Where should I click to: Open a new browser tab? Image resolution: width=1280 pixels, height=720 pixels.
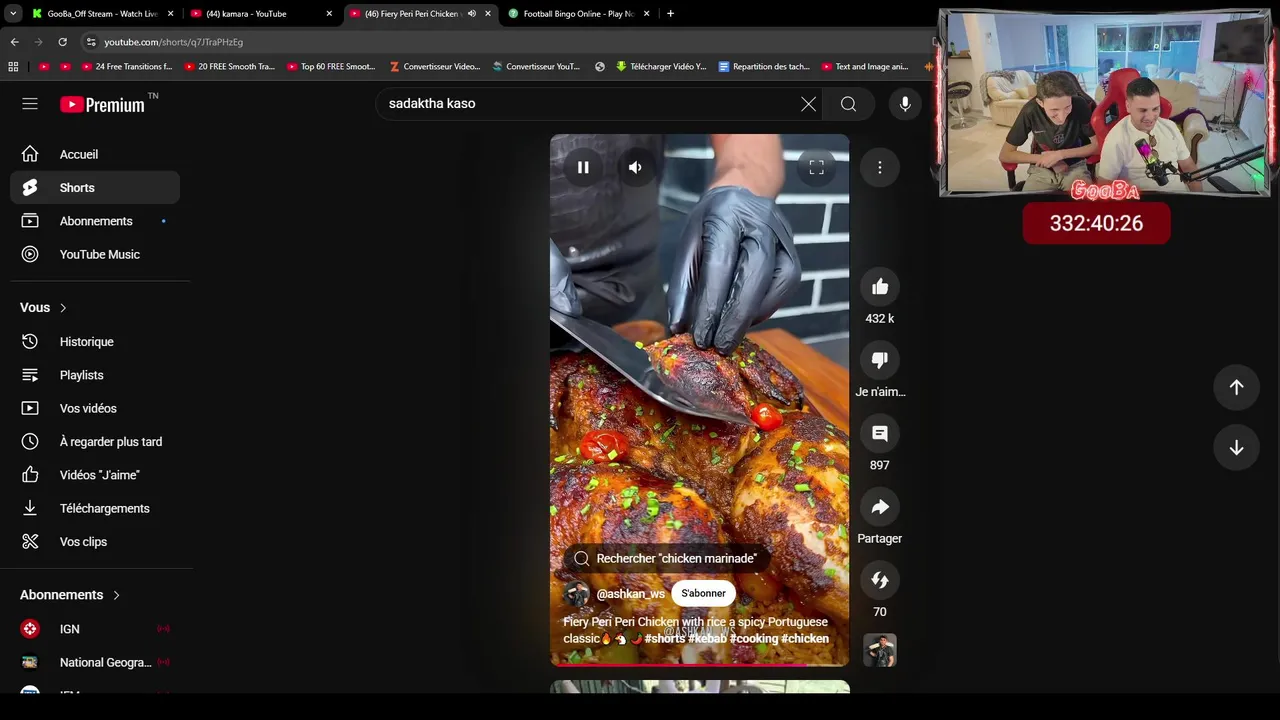pyautogui.click(x=670, y=14)
